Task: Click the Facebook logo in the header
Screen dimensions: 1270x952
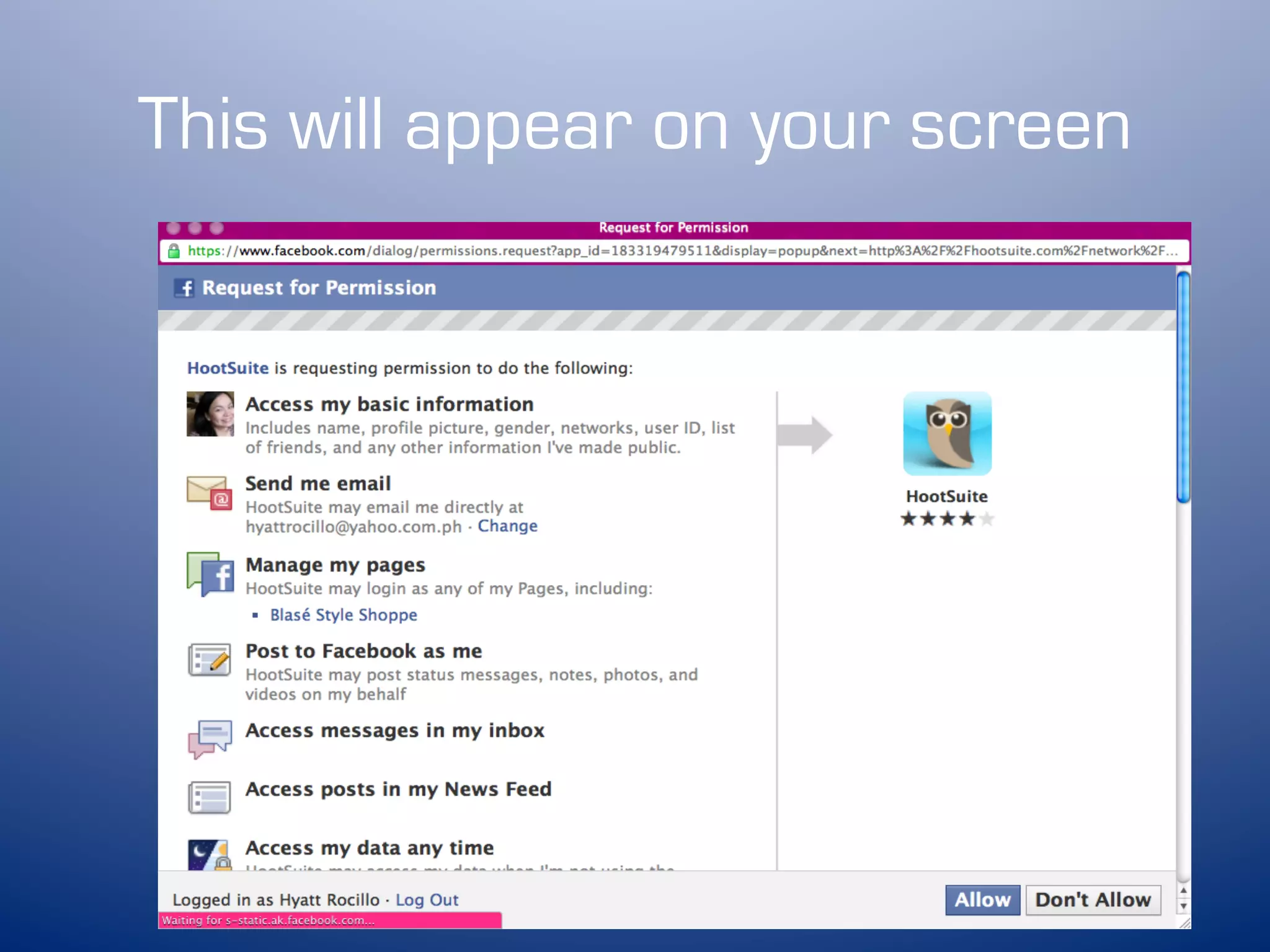Action: 184,288
